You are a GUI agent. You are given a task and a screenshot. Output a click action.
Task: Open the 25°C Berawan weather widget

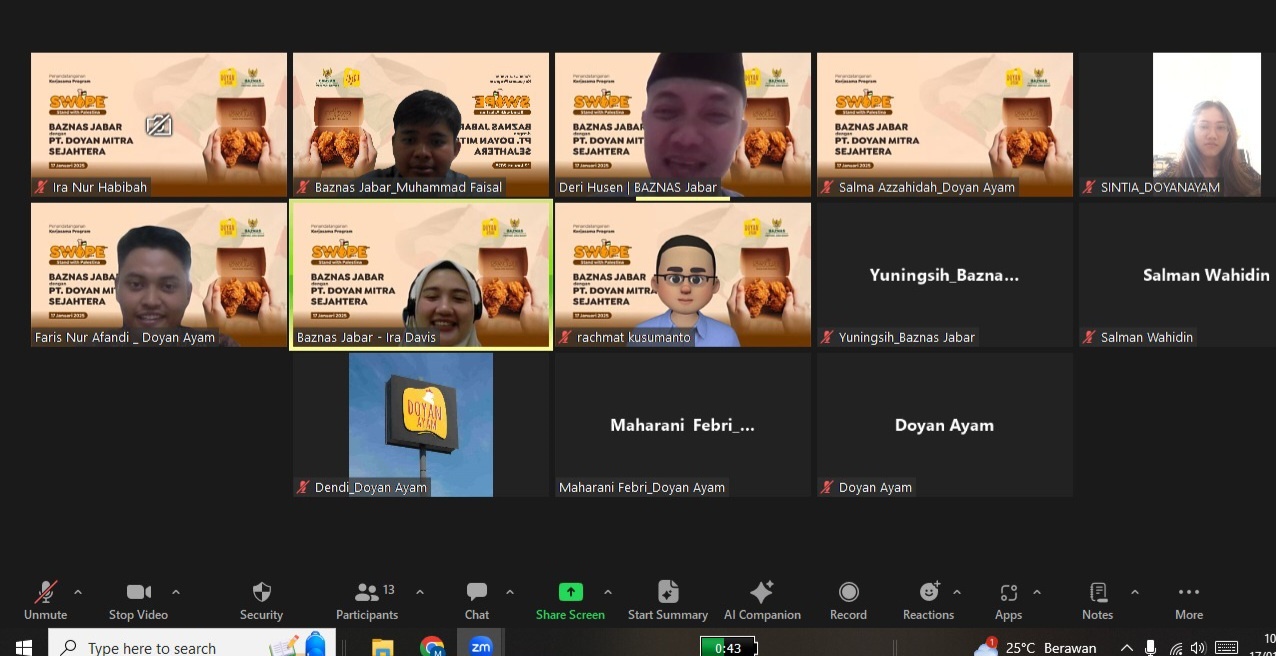(1035, 647)
